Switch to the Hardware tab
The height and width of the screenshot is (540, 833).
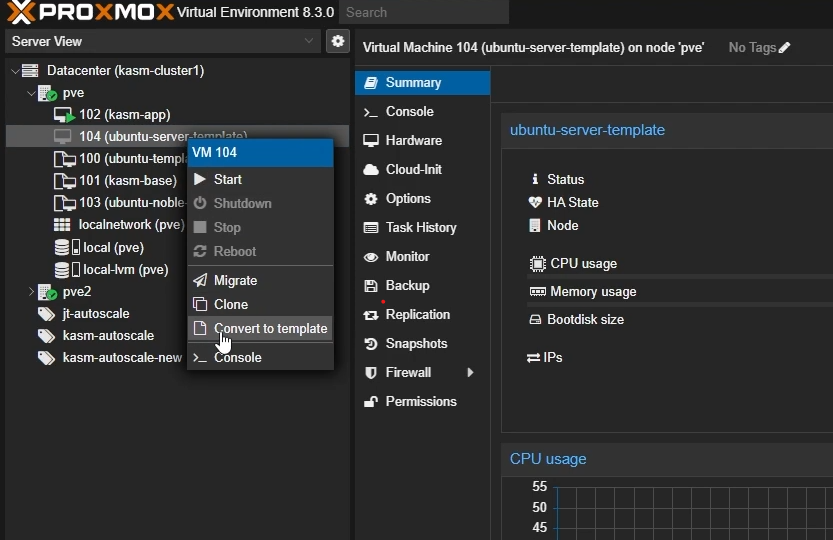[413, 140]
